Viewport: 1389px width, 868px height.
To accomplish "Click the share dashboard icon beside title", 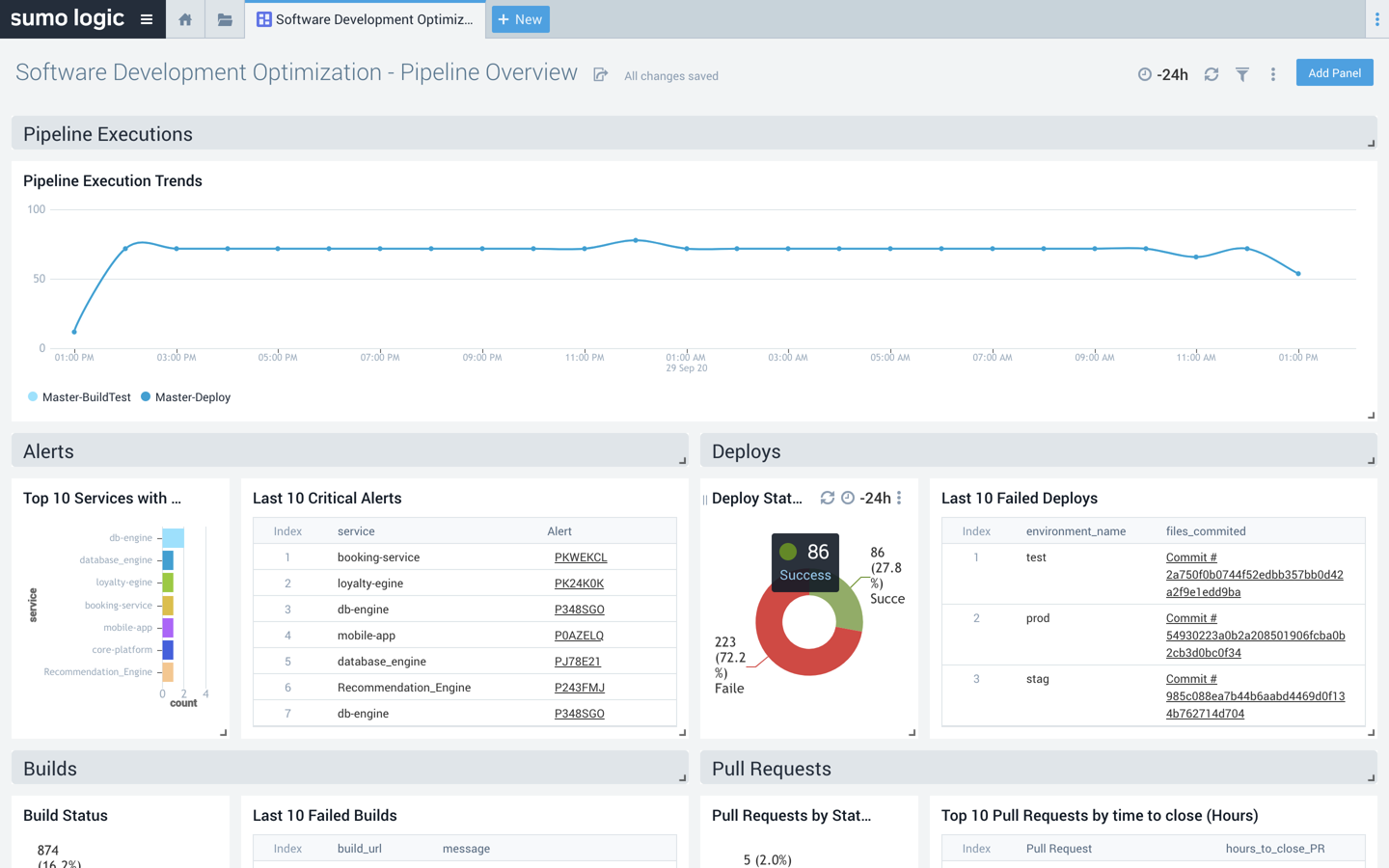I will pos(600,75).
